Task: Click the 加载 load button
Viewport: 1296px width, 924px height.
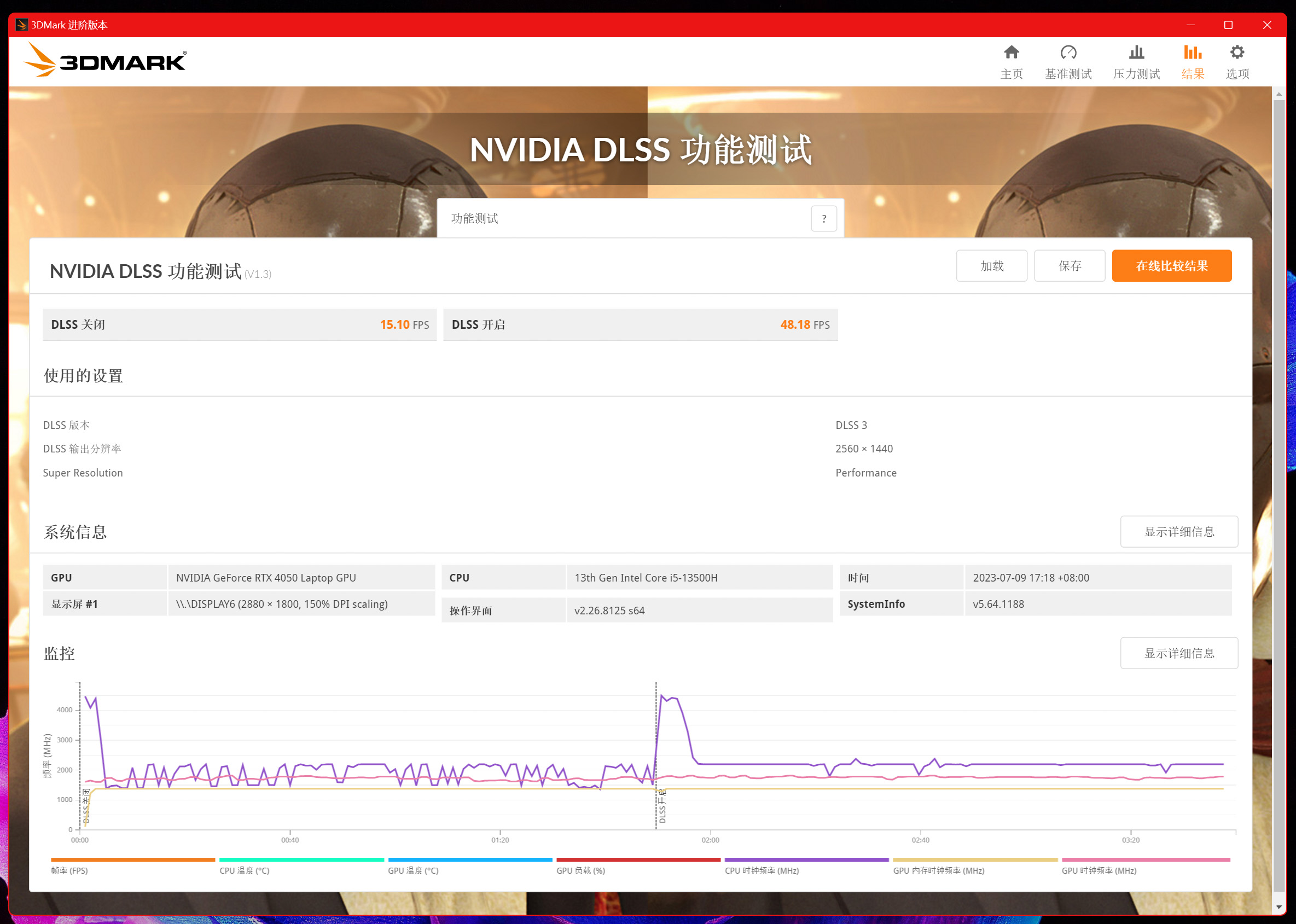Action: click(991, 266)
